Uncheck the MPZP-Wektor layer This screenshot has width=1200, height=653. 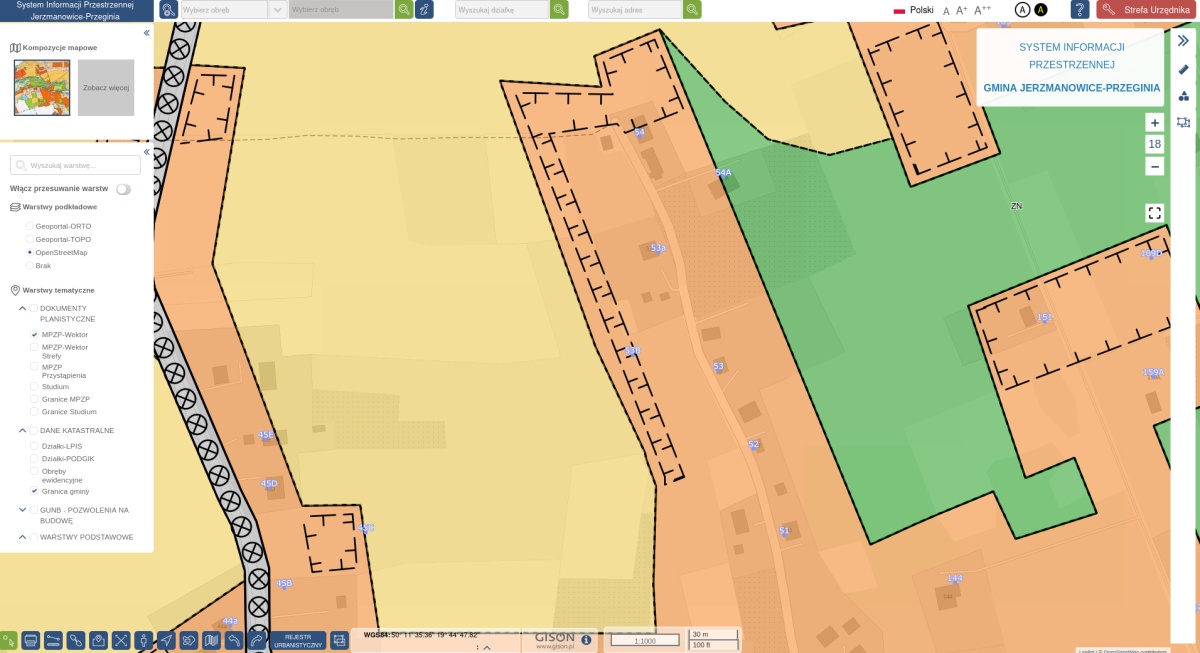pyautogui.click(x=34, y=334)
